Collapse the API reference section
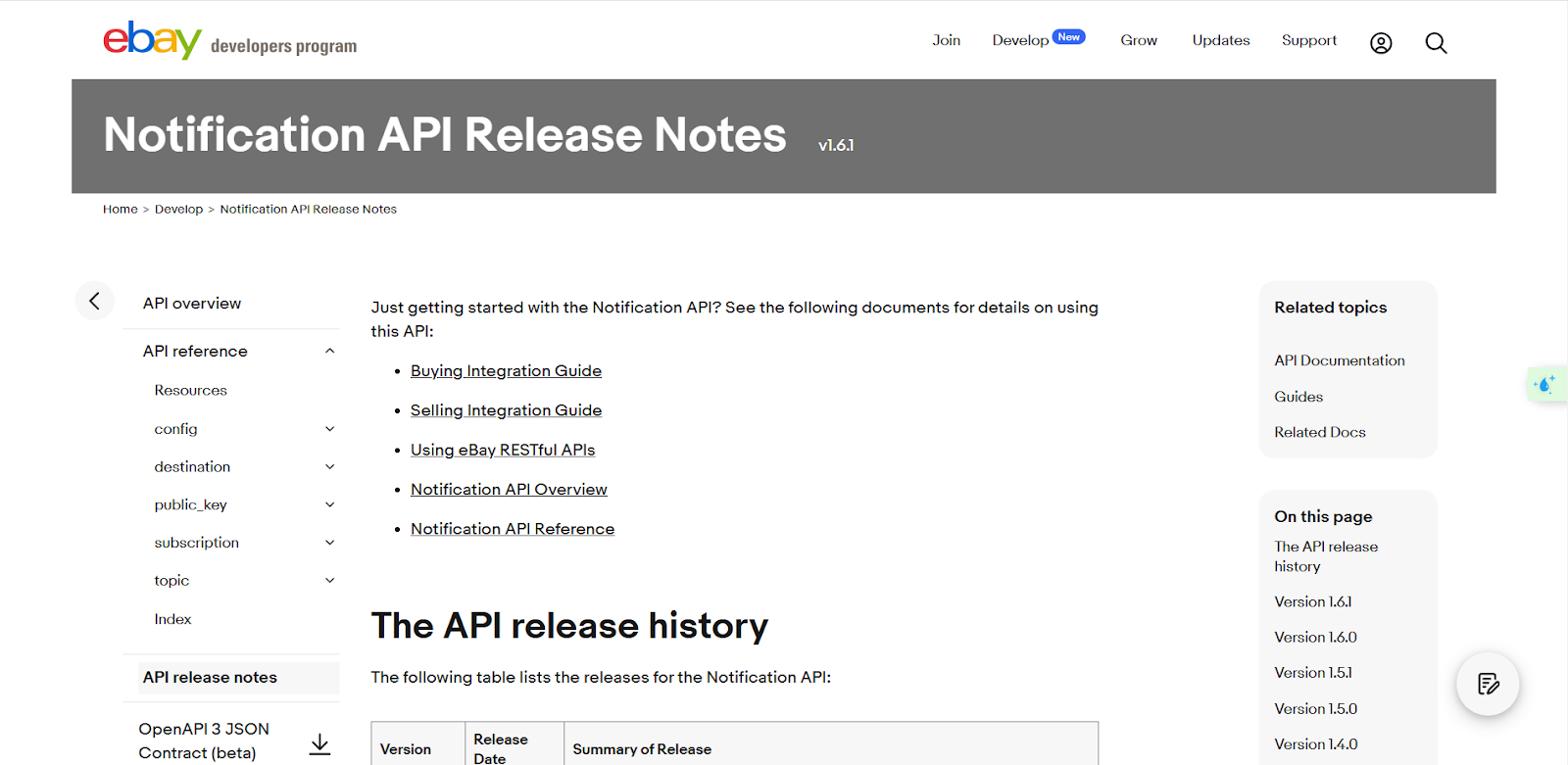This screenshot has height=765, width=1568. 330,351
